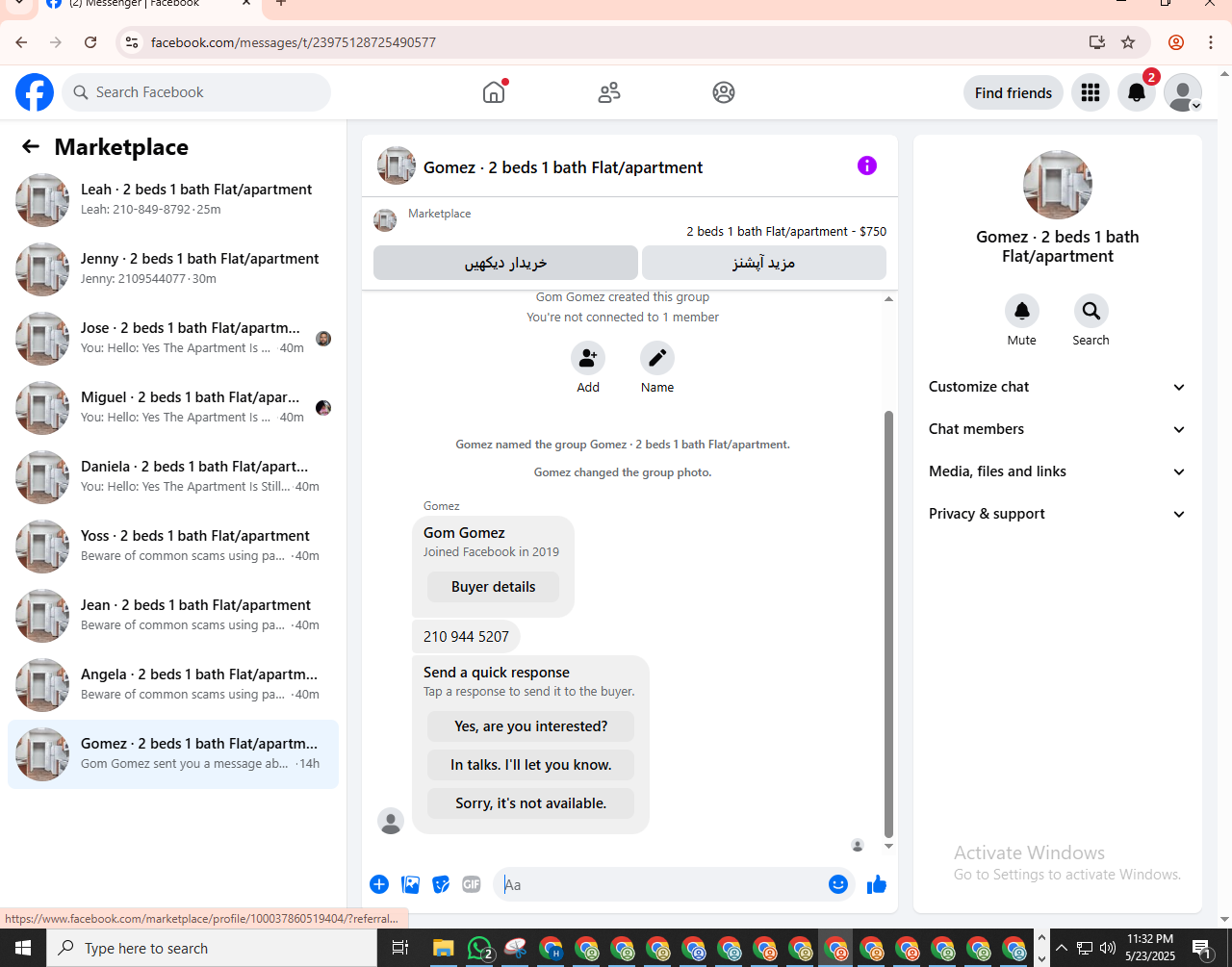The image size is (1232, 967).
Task: Click the large group photo in right panel
Action: click(1058, 185)
